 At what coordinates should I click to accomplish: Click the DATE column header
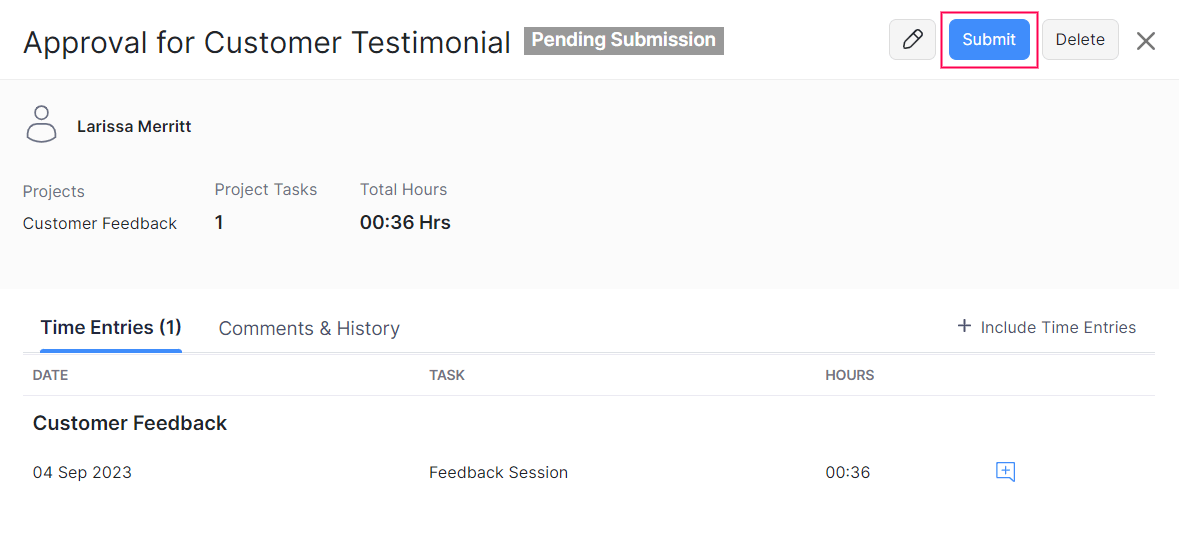[x=50, y=375]
